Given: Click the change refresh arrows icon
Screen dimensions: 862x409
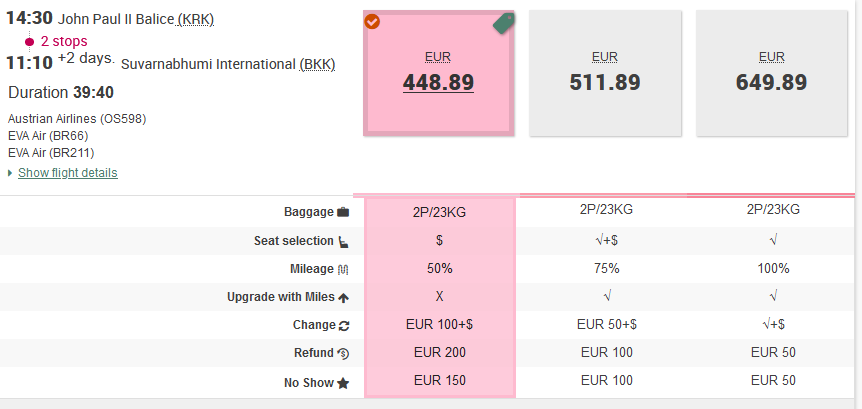Looking at the screenshot, I should (x=344, y=325).
